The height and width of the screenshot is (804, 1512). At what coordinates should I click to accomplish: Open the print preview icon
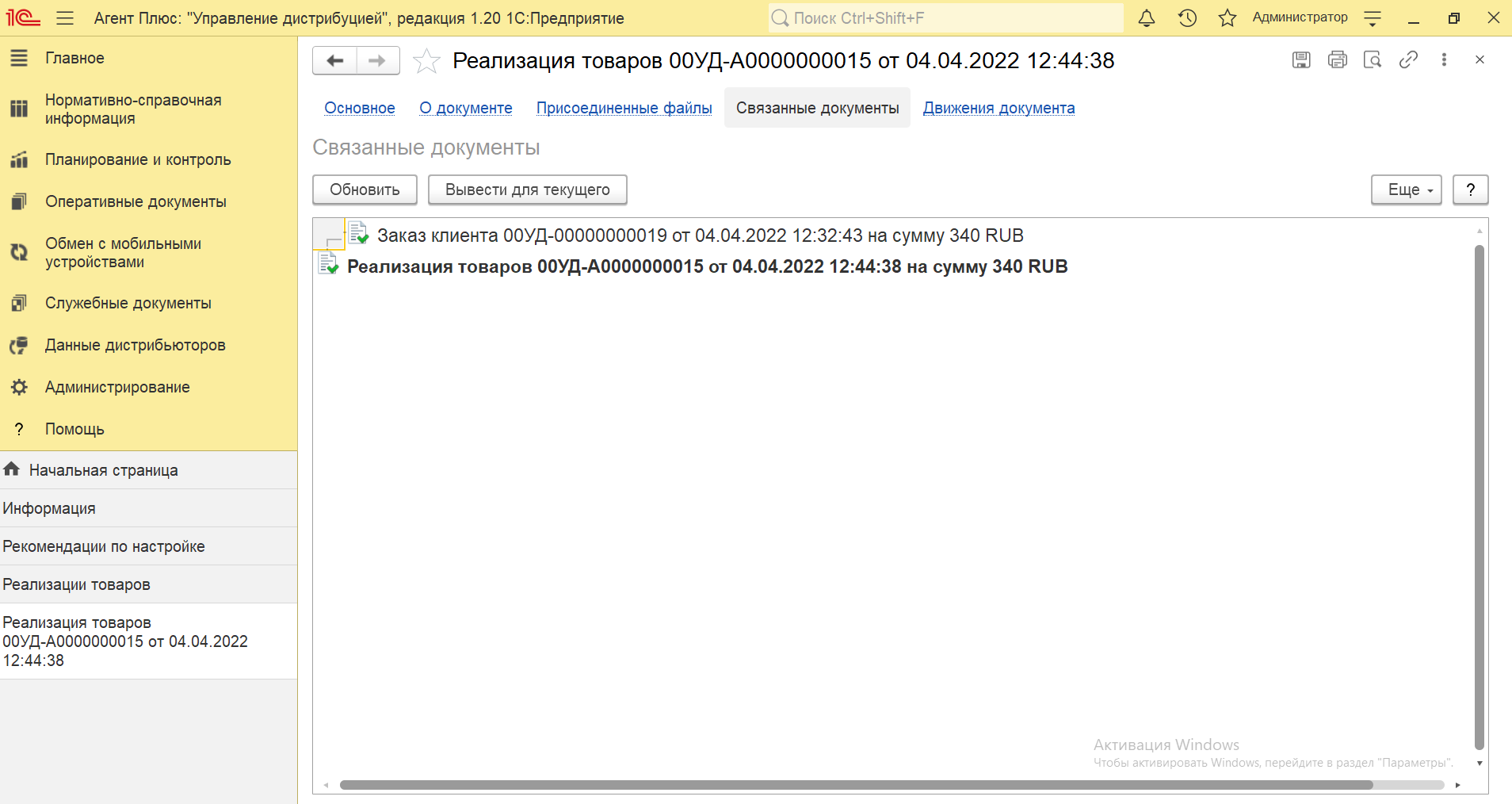1373,60
